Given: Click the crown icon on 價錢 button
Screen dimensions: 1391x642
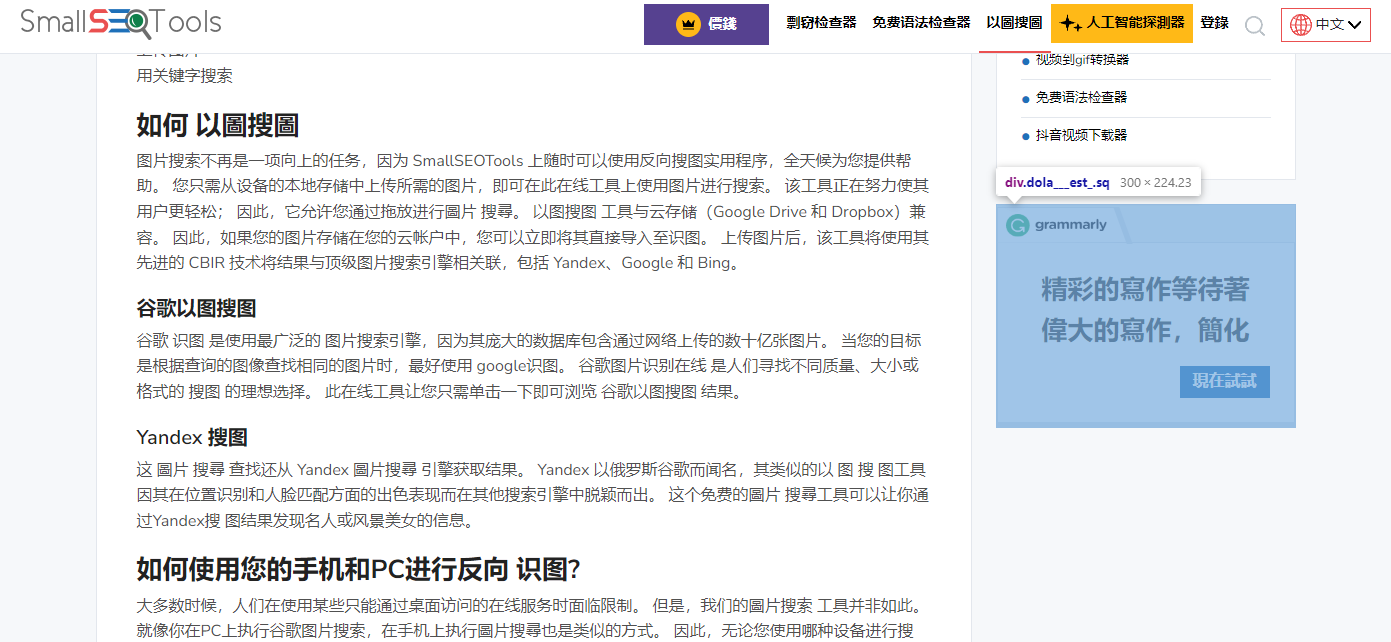Looking at the screenshot, I should [x=687, y=24].
